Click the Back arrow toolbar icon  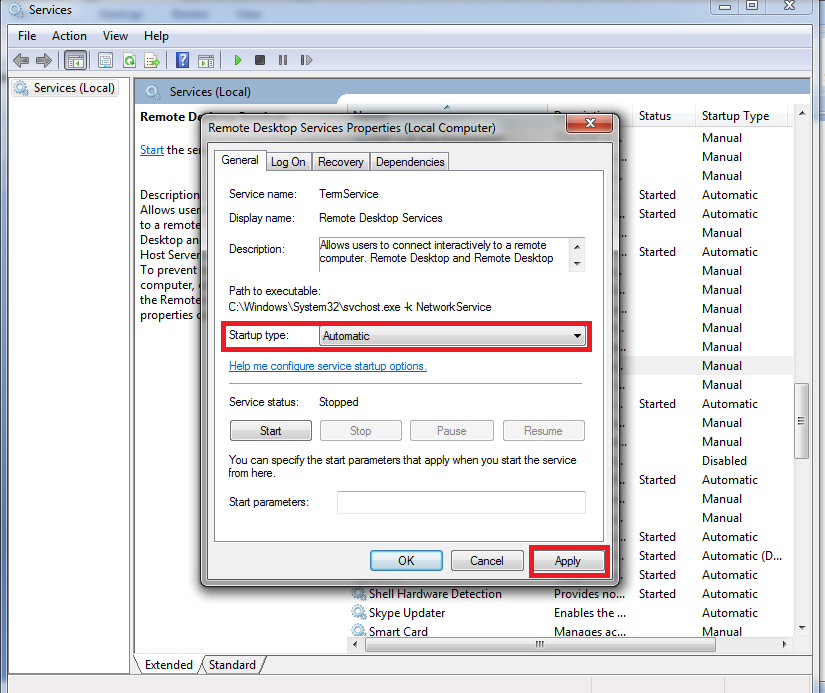pyautogui.click(x=21, y=61)
